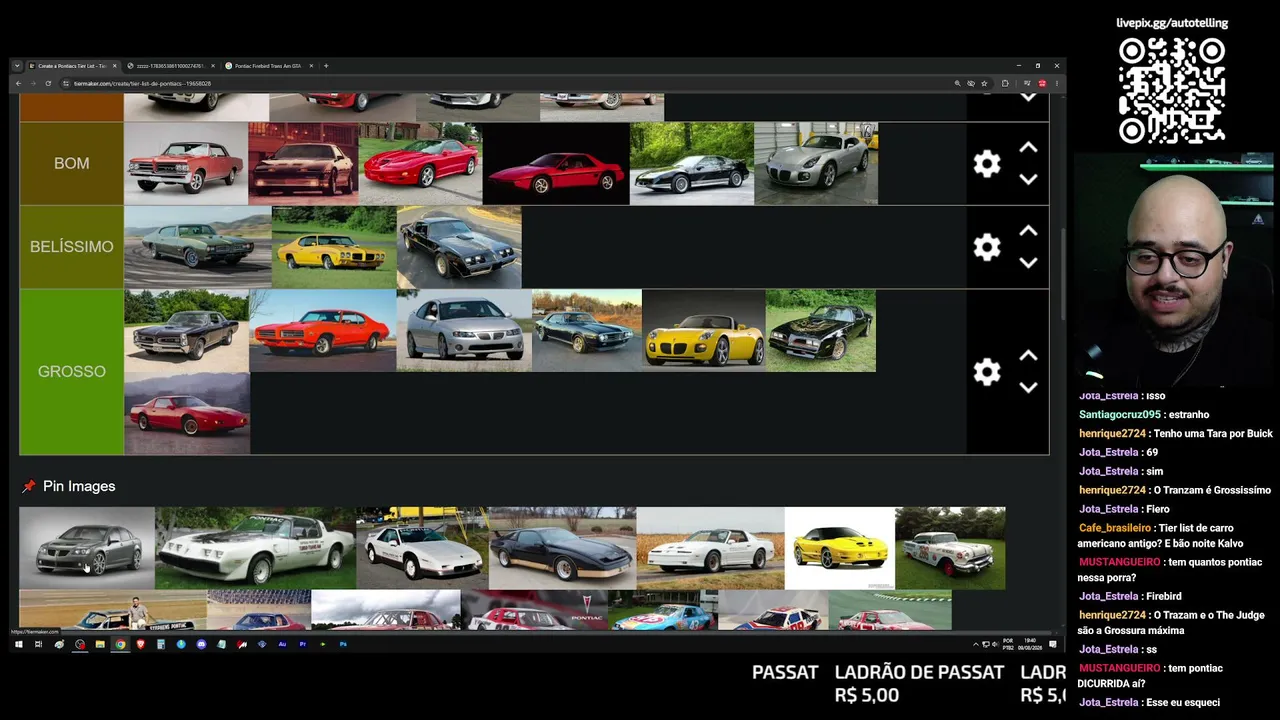
Task: Select the green GTO in BELÍSSIMO tier
Action: 198,247
